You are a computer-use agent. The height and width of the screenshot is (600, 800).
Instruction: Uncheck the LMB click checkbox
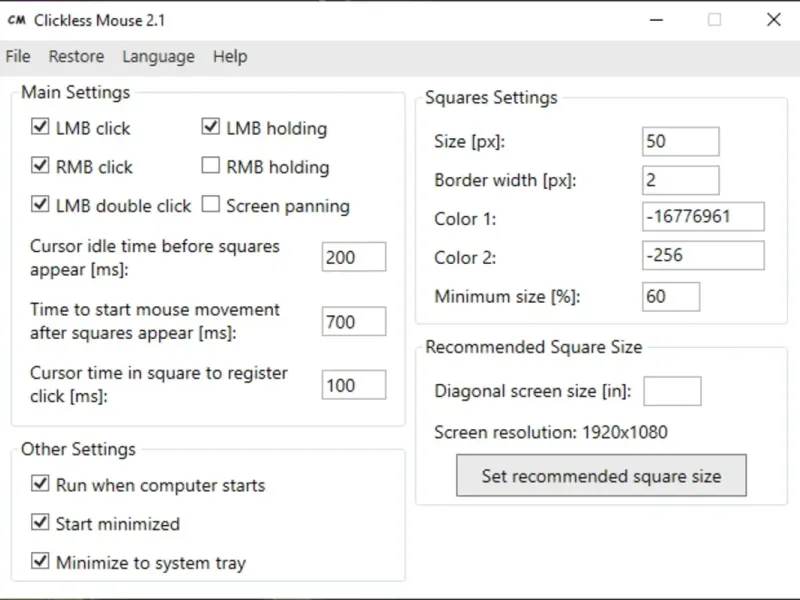(40, 128)
